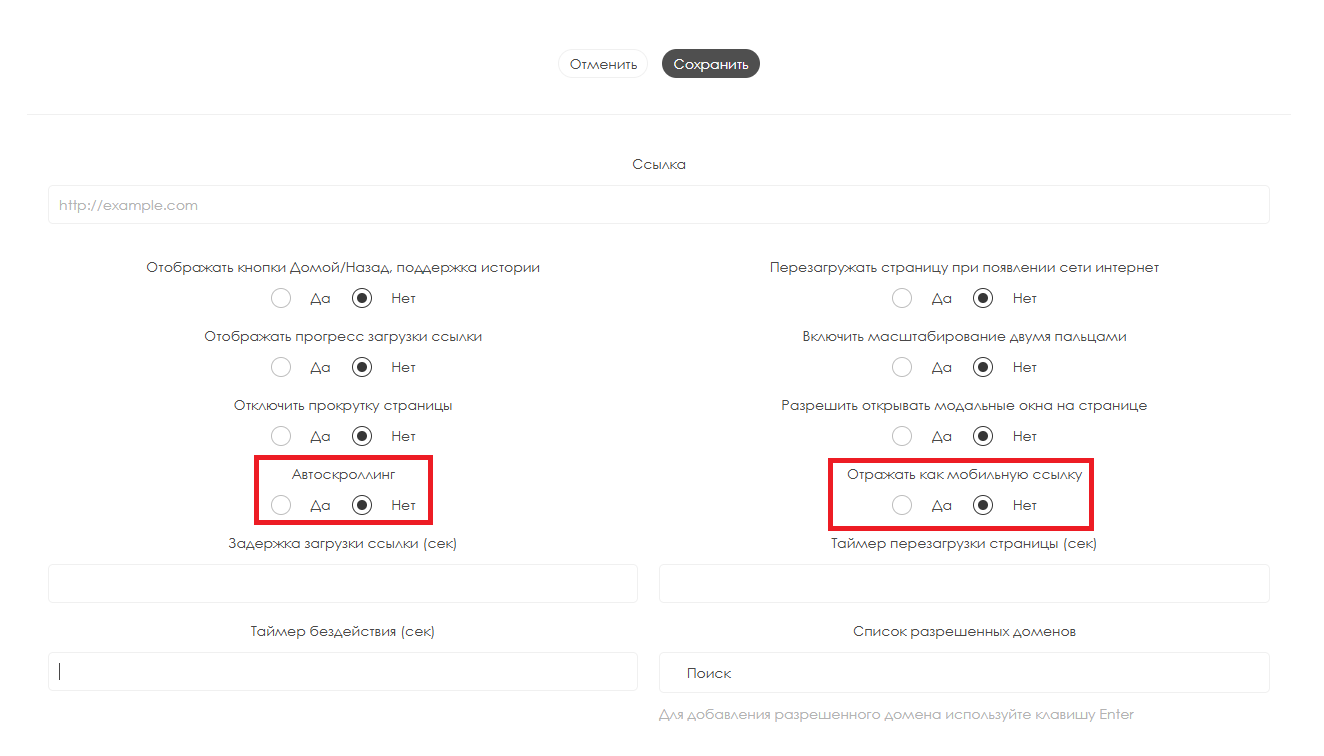Choose Да for Отражать как мобильную ссылку
1324x756 pixels.
(x=902, y=505)
